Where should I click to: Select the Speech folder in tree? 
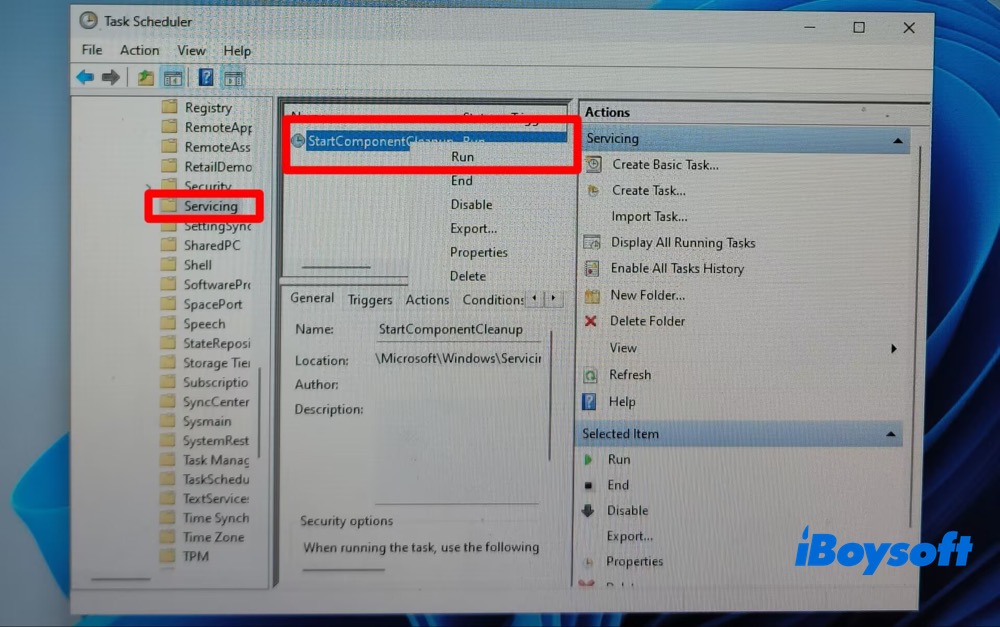204,323
